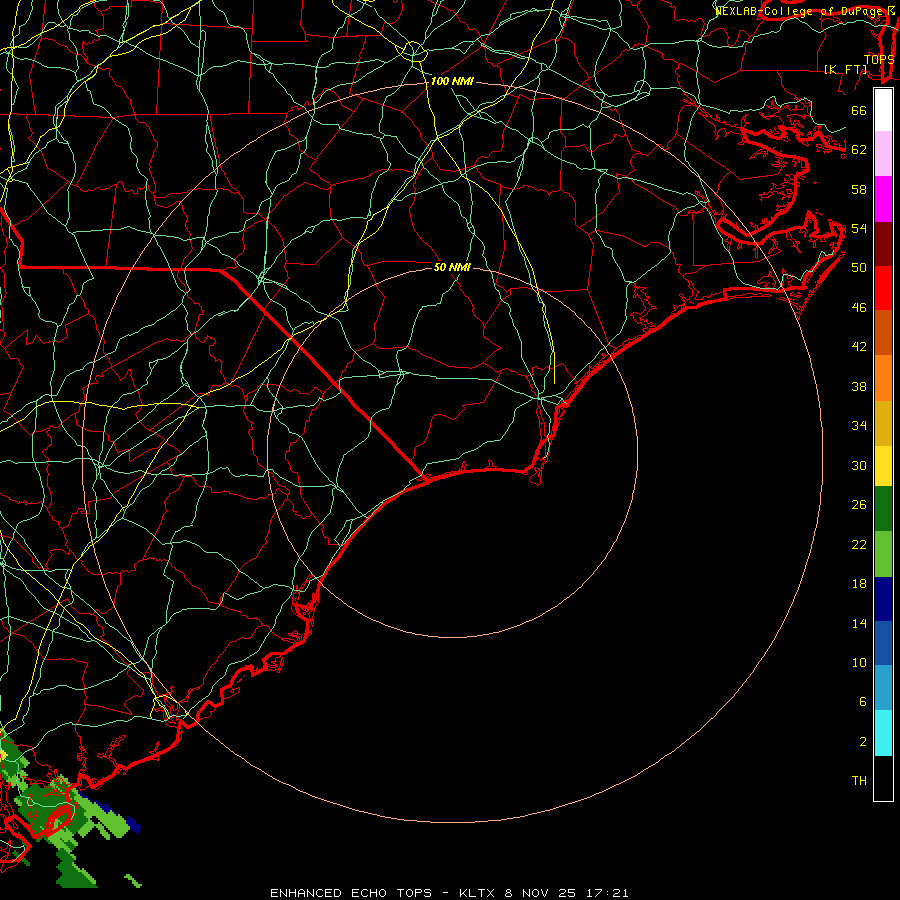Click the ENHANCED ECHO TOPS product title
The height and width of the screenshot is (900, 900).
coord(351,893)
